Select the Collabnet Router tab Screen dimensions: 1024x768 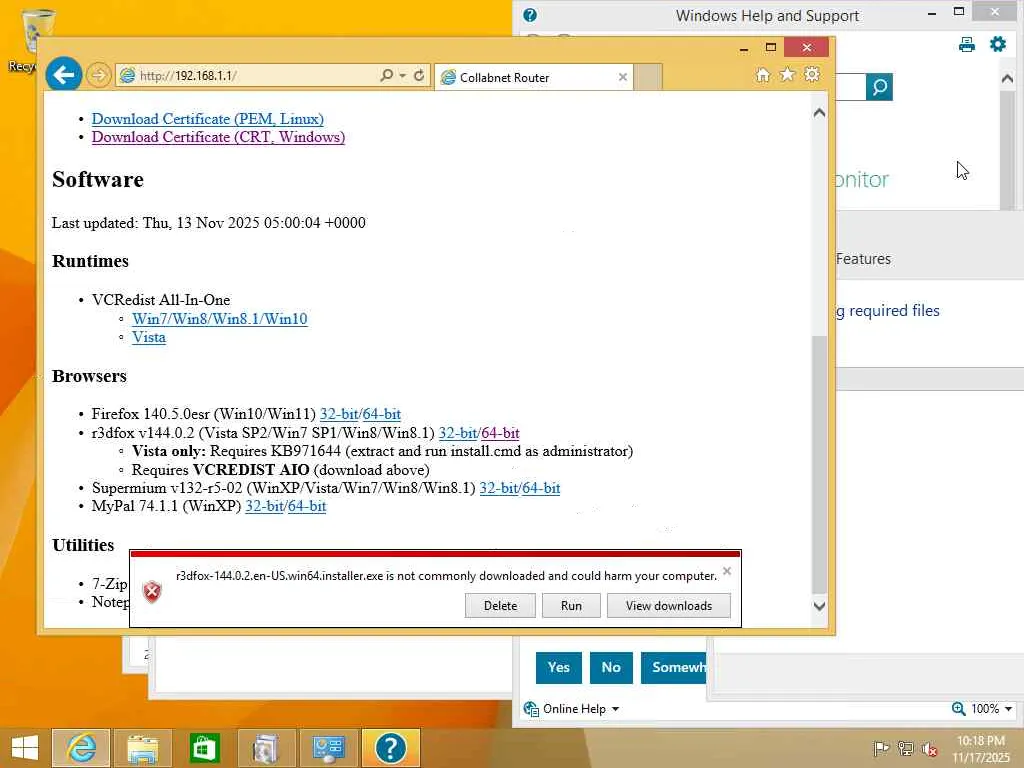click(x=534, y=77)
